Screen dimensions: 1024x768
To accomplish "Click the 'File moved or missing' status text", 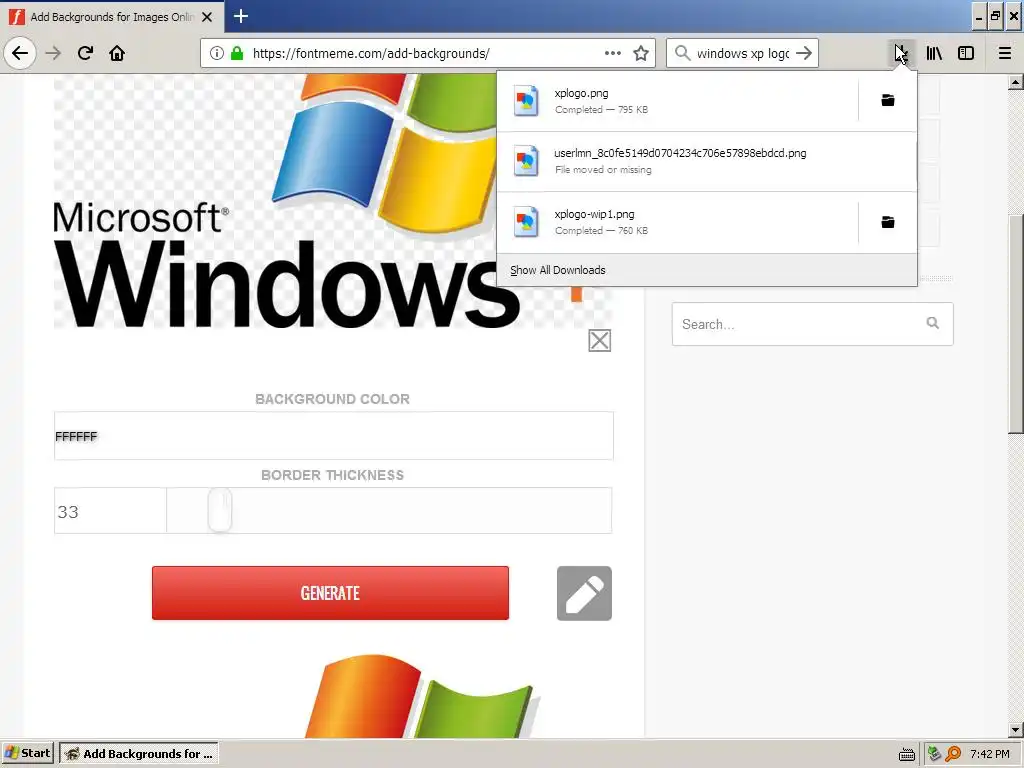I will (x=603, y=170).
